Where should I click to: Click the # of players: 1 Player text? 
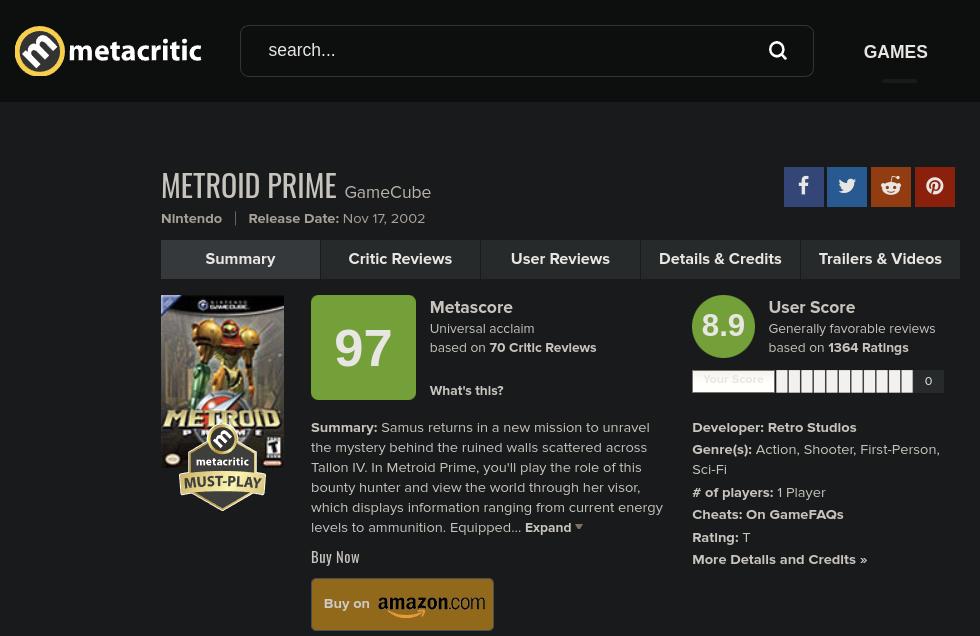(x=759, y=493)
